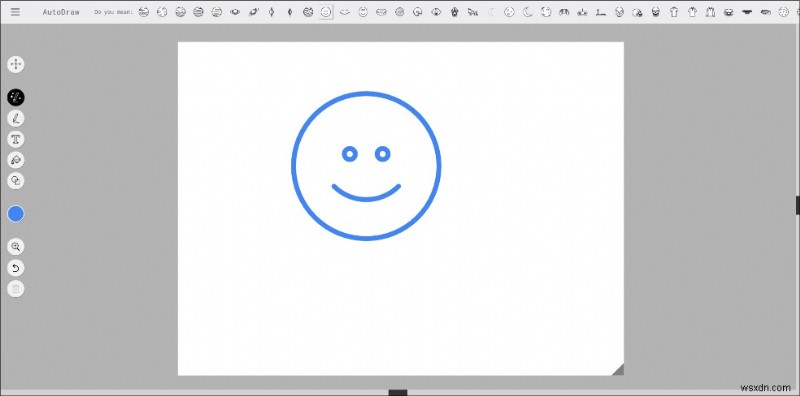Click the 'Do you mean:' label

(x=114, y=12)
